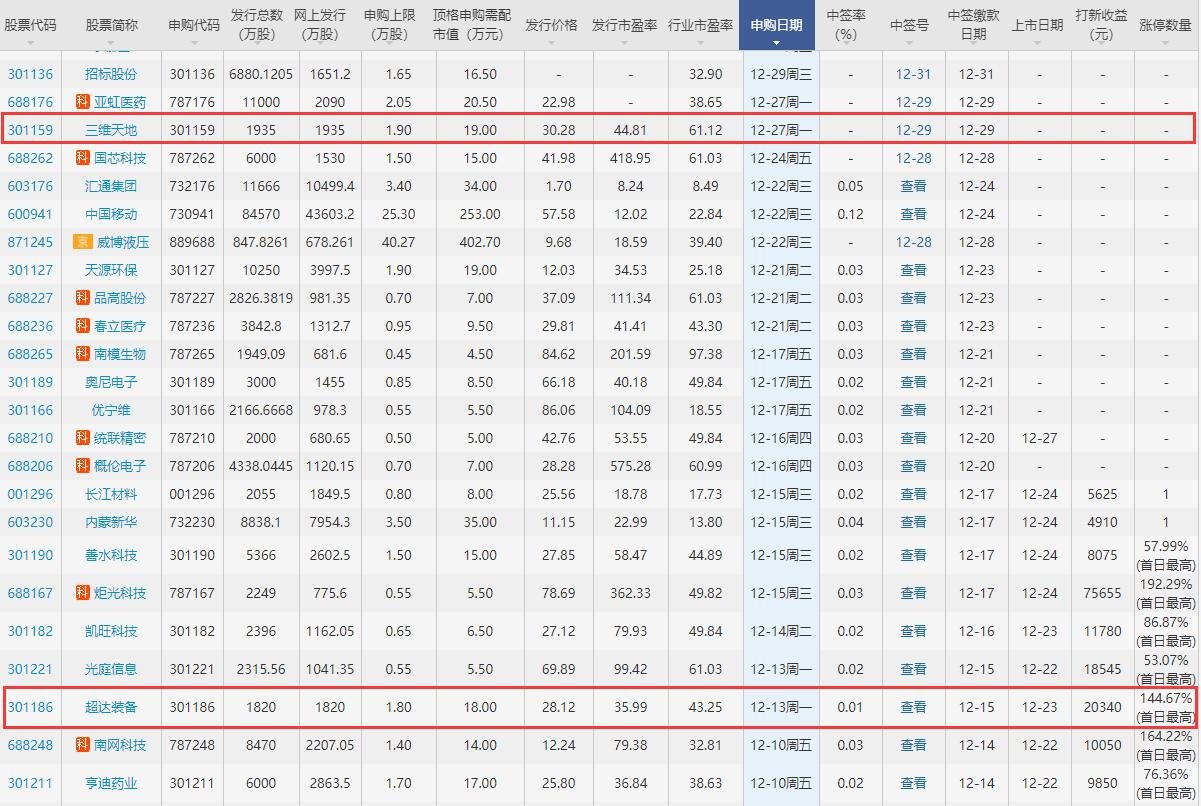Open the 长江材料 stock name link
This screenshot has height=806, width=1201.
[111, 494]
